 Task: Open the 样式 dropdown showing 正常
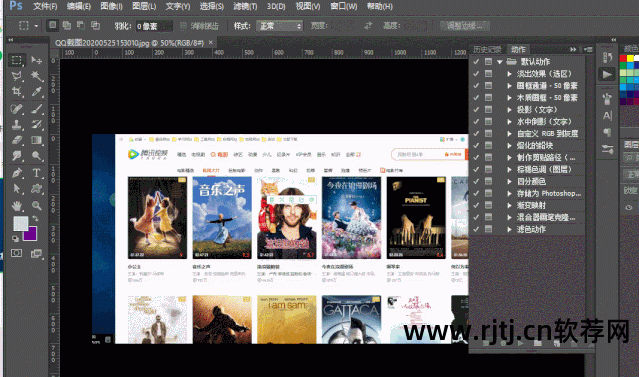280,26
